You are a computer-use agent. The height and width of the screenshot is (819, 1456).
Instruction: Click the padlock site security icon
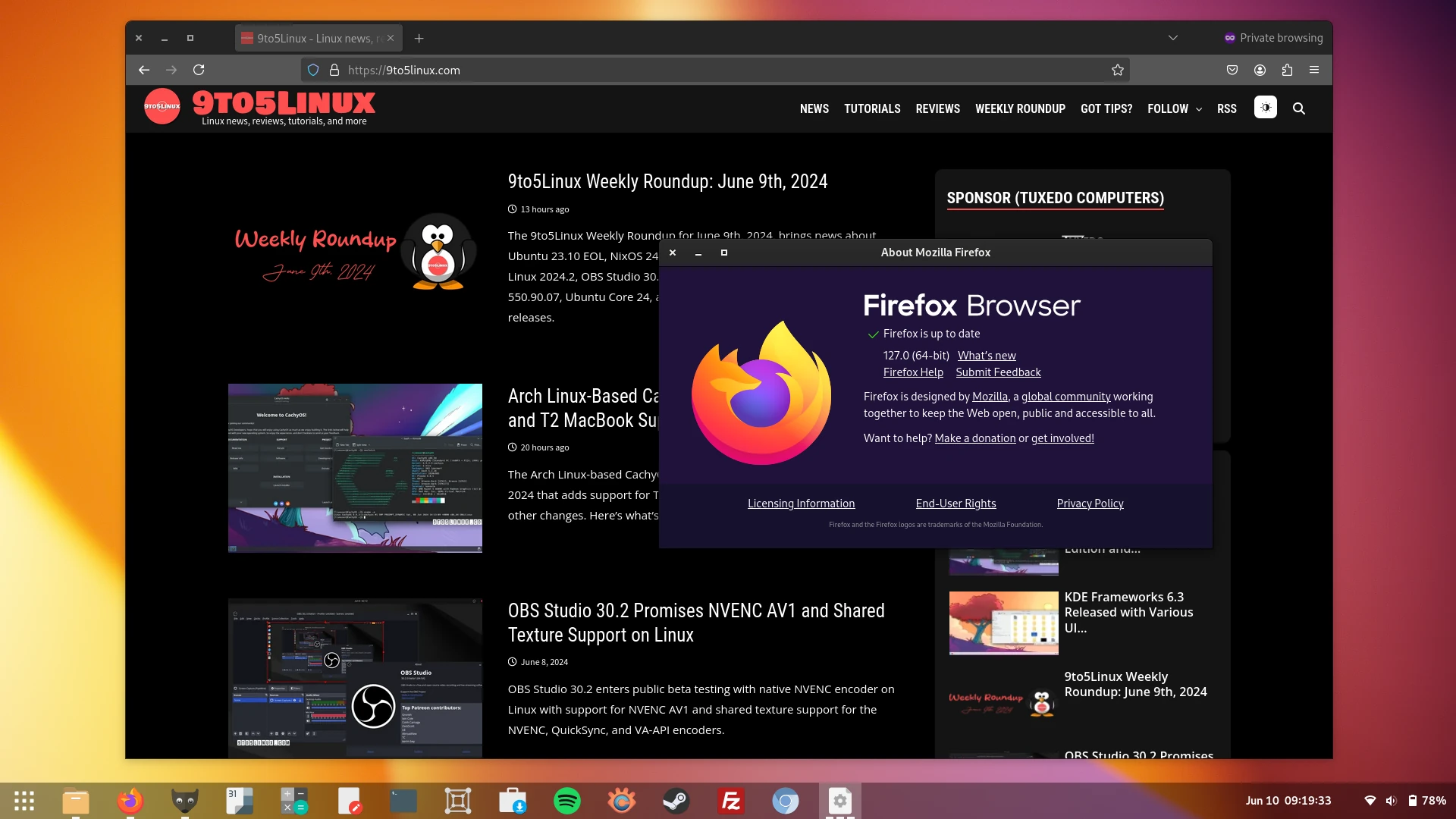(334, 70)
